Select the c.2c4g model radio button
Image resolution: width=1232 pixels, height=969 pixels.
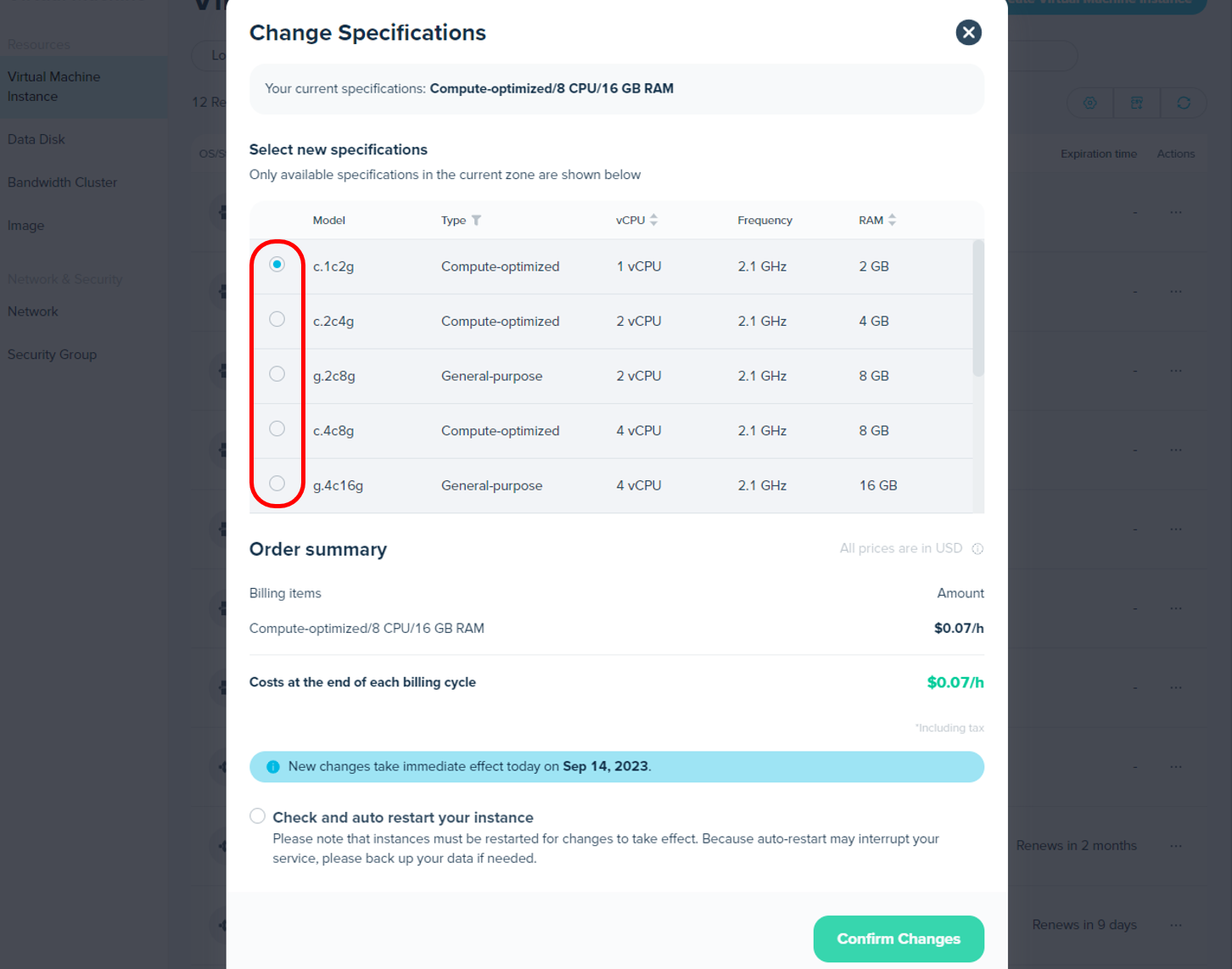(277, 319)
